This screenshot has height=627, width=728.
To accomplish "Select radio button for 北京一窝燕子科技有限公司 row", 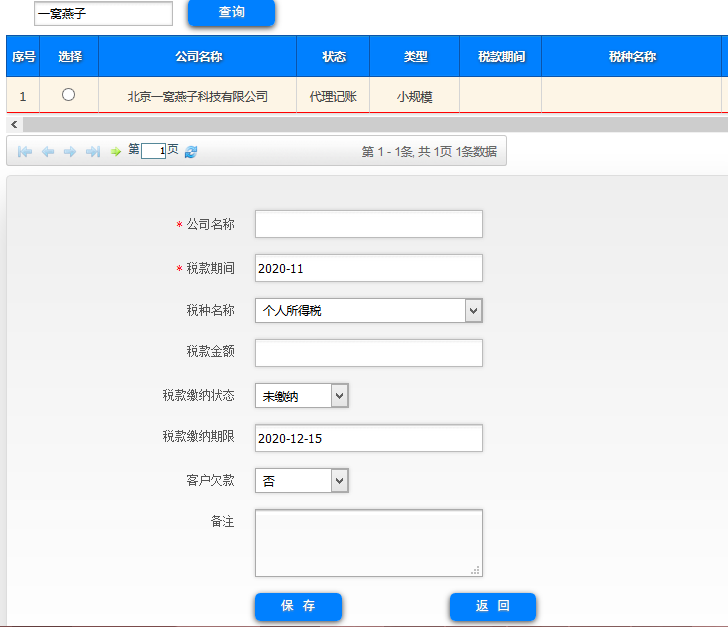I will pos(68,95).
